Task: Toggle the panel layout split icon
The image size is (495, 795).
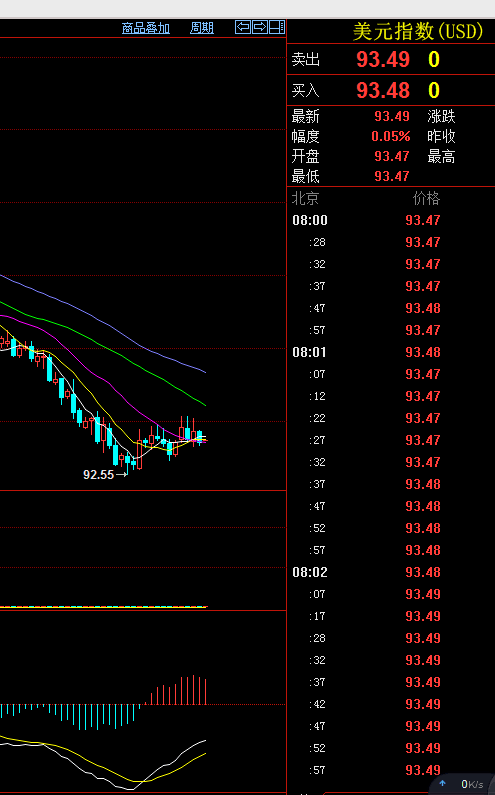Action: click(x=276, y=27)
